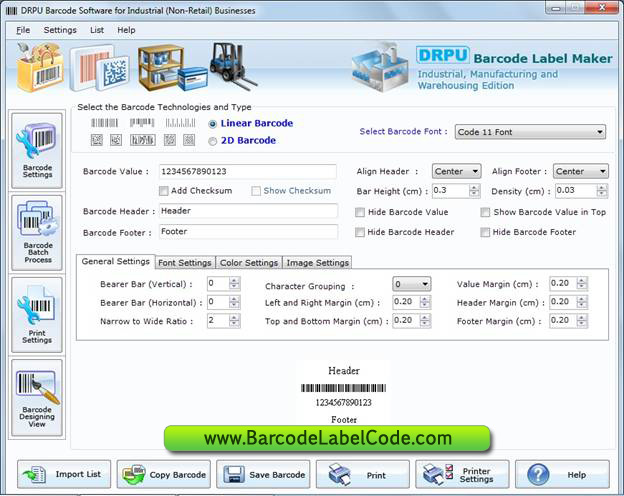
Task: Open the Select Barcode Font dropdown
Action: 530,132
